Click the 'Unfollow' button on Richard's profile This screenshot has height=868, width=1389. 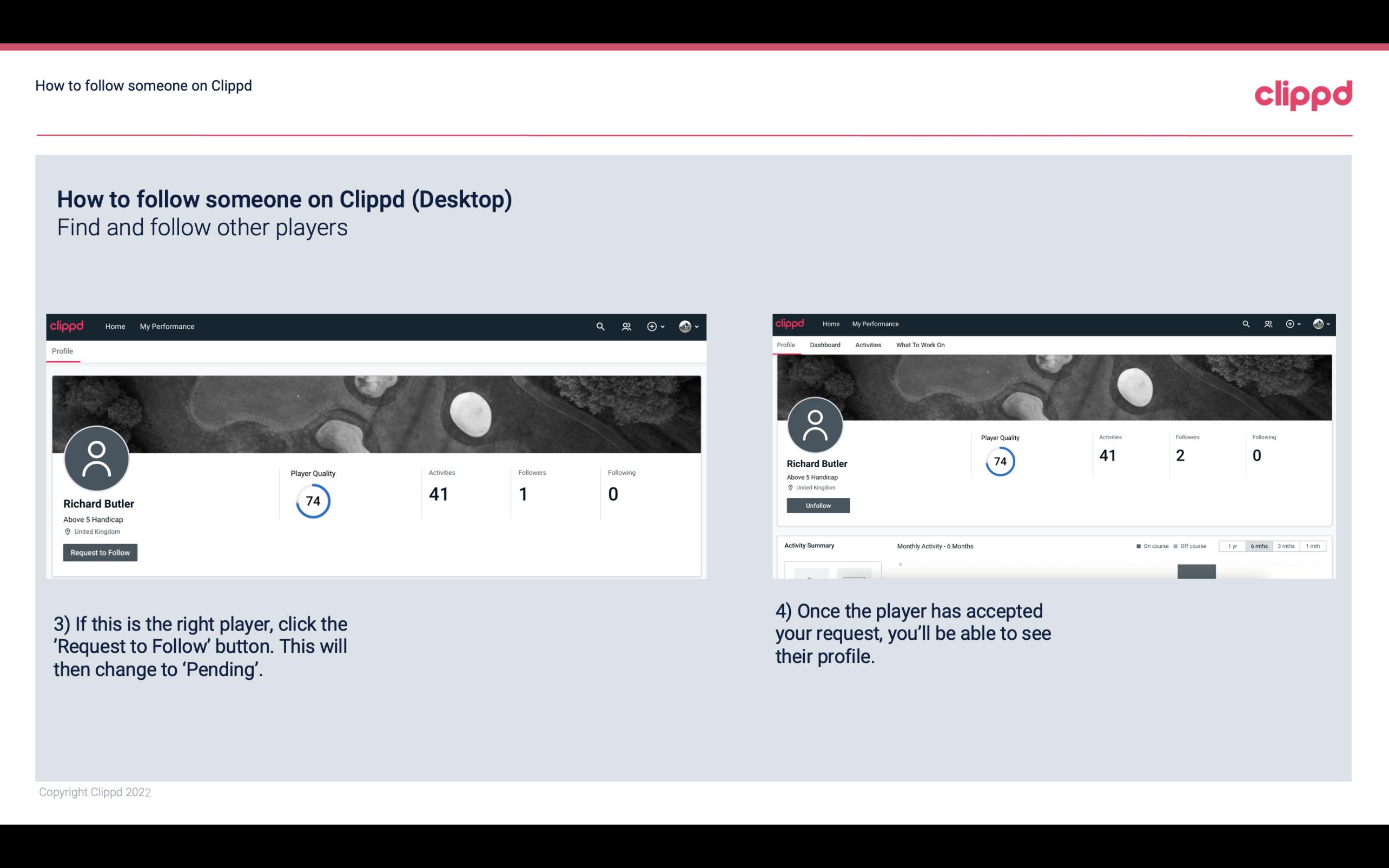pos(818,505)
